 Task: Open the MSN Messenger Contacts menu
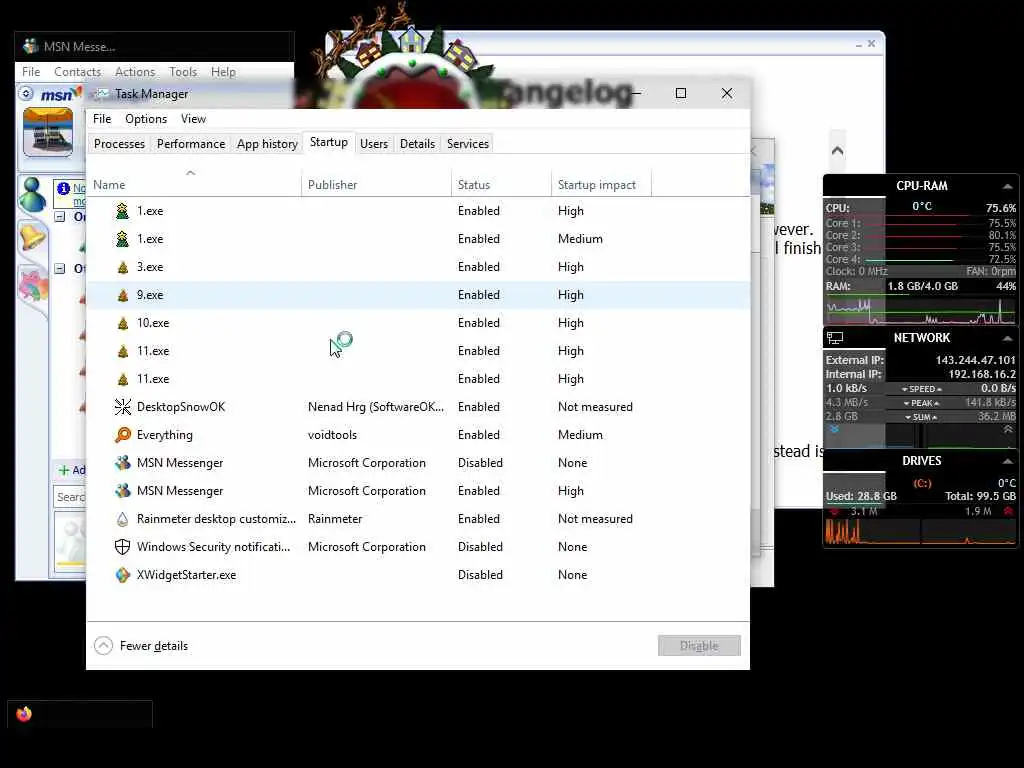(77, 72)
